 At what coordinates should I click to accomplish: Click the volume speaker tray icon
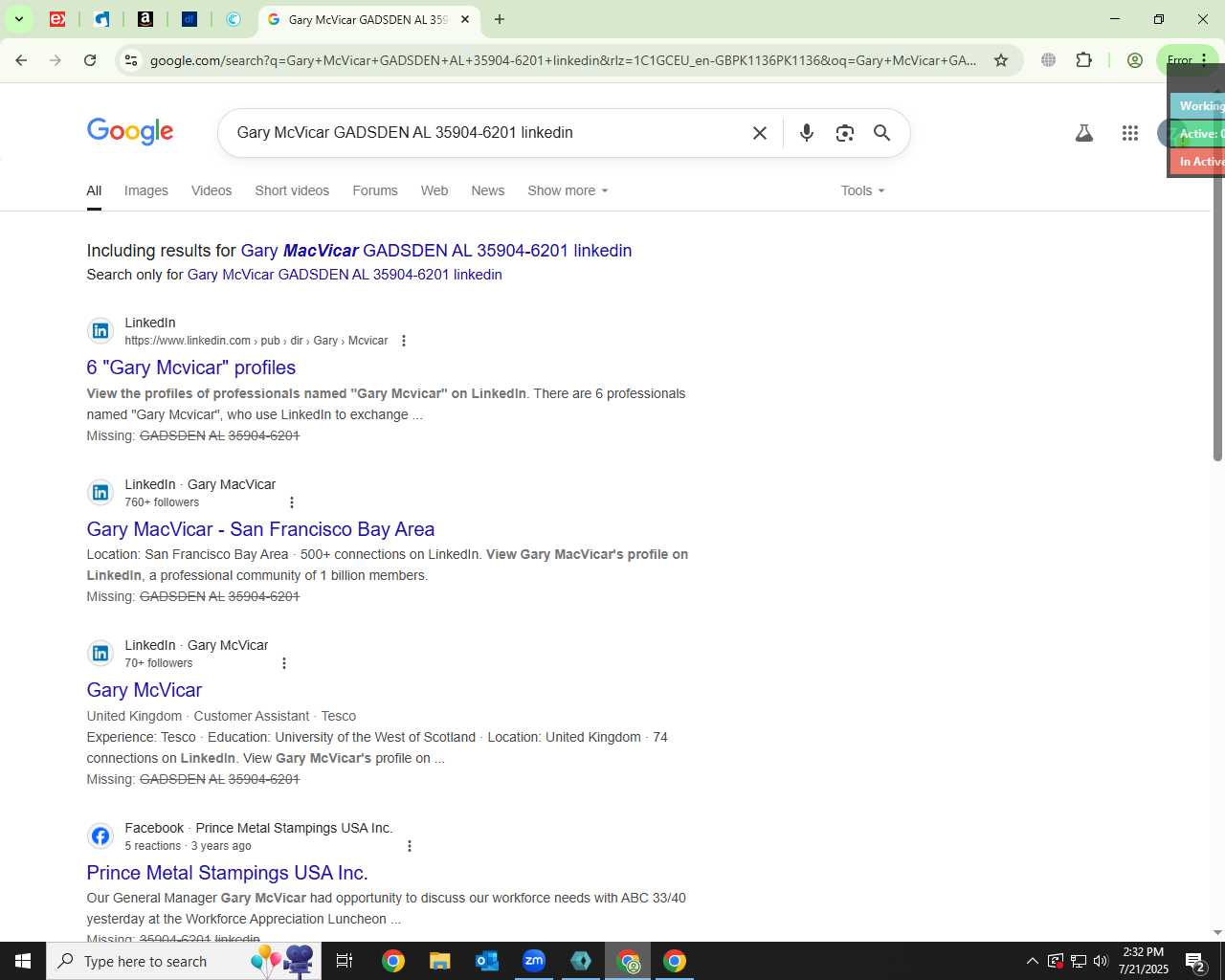coord(1101,961)
